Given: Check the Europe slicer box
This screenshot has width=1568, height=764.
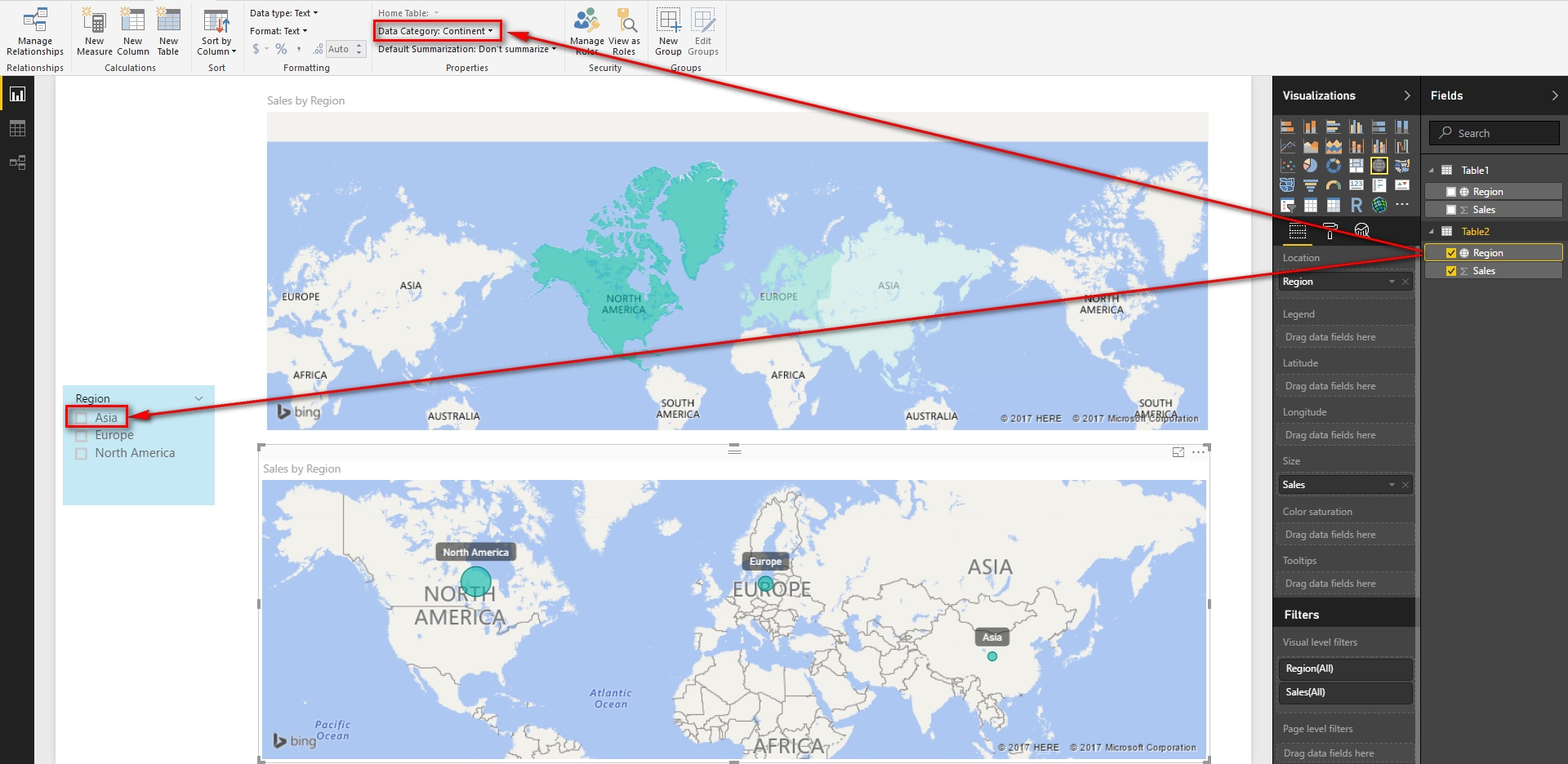Looking at the screenshot, I should pyautogui.click(x=81, y=436).
